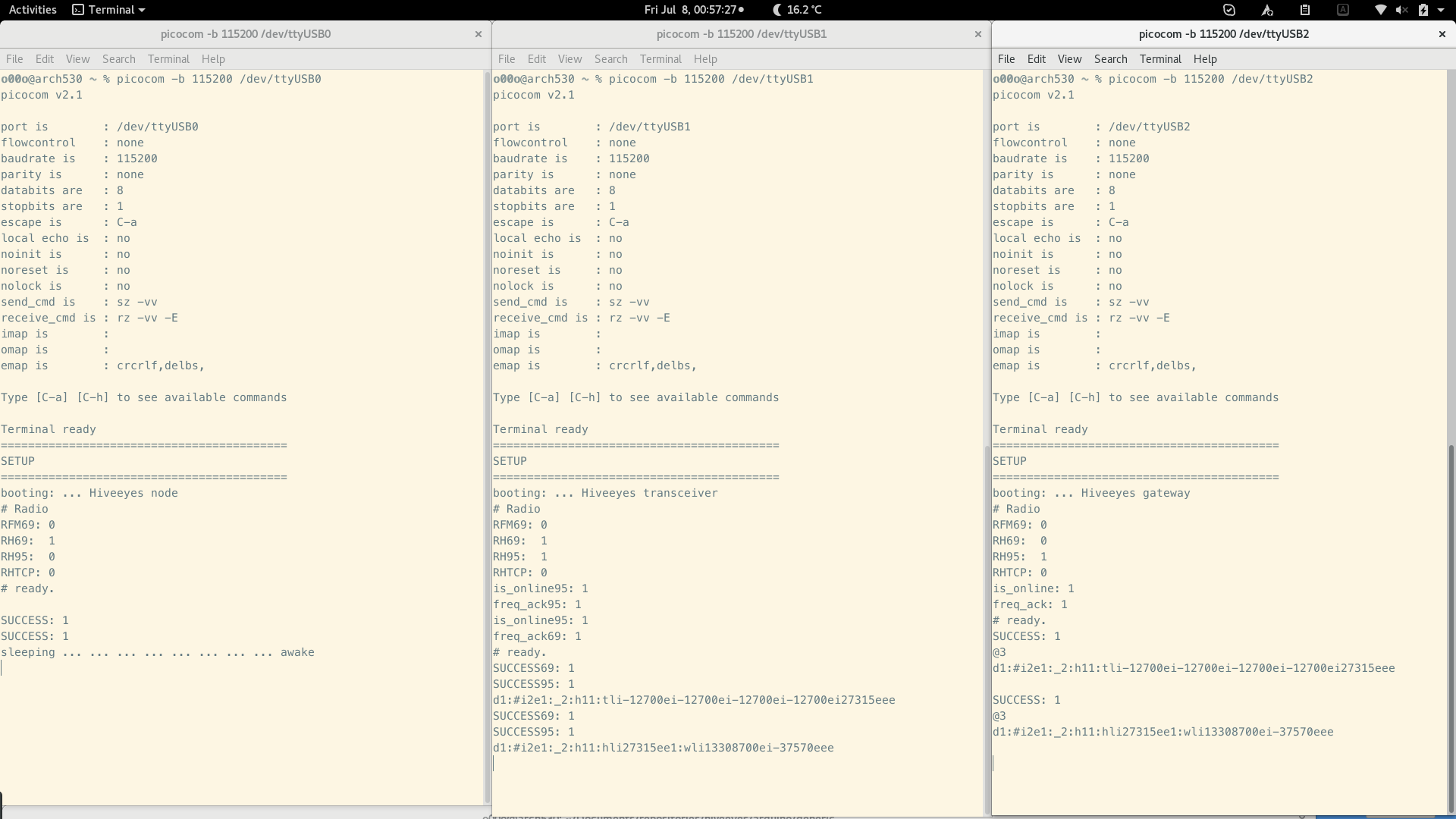Click the battery charging icon
Image resolution: width=1456 pixels, height=819 pixels.
[x=1423, y=10]
